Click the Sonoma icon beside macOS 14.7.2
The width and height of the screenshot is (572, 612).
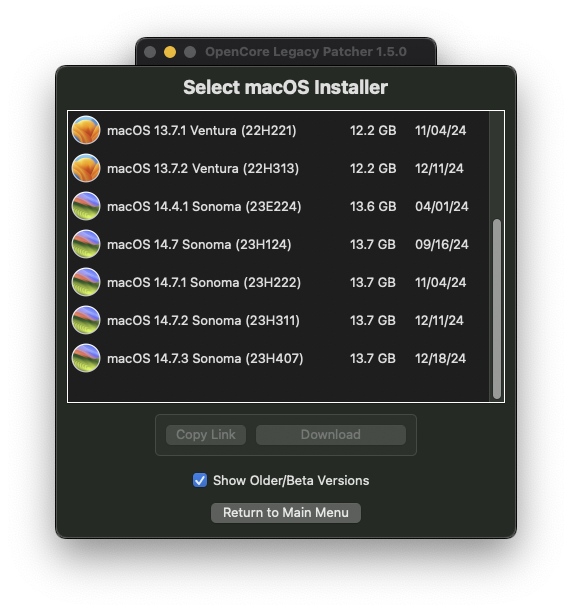point(86,320)
